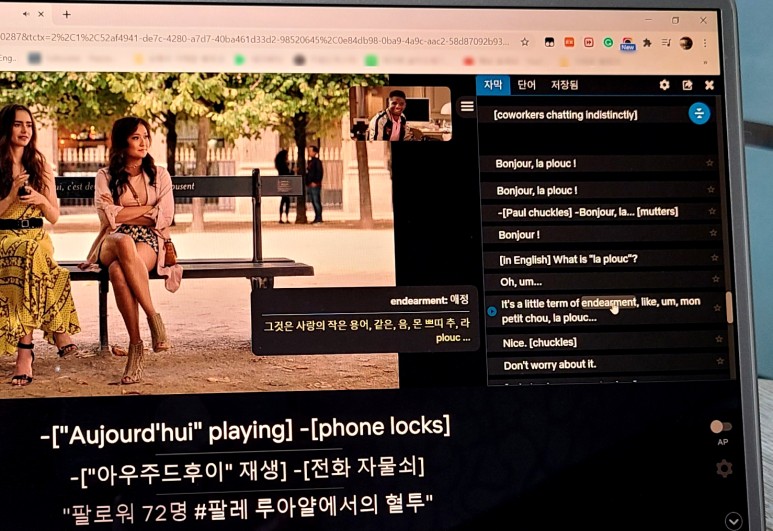
Task: Click the subtitle list scrollbar
Action: click(x=730, y=308)
